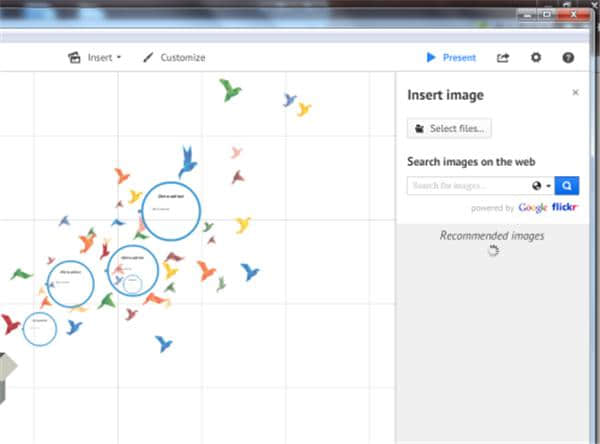Expand the Insert dropdown arrow
600x444 pixels.
click(x=119, y=57)
